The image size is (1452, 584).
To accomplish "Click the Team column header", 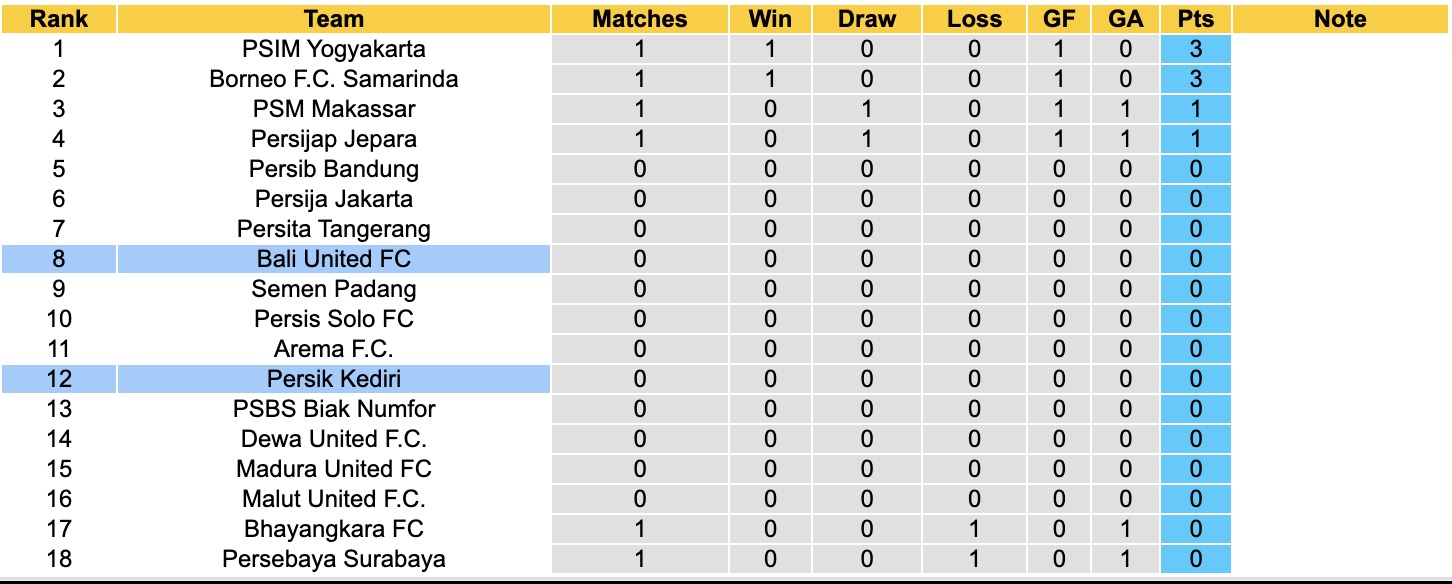I will click(x=334, y=19).
